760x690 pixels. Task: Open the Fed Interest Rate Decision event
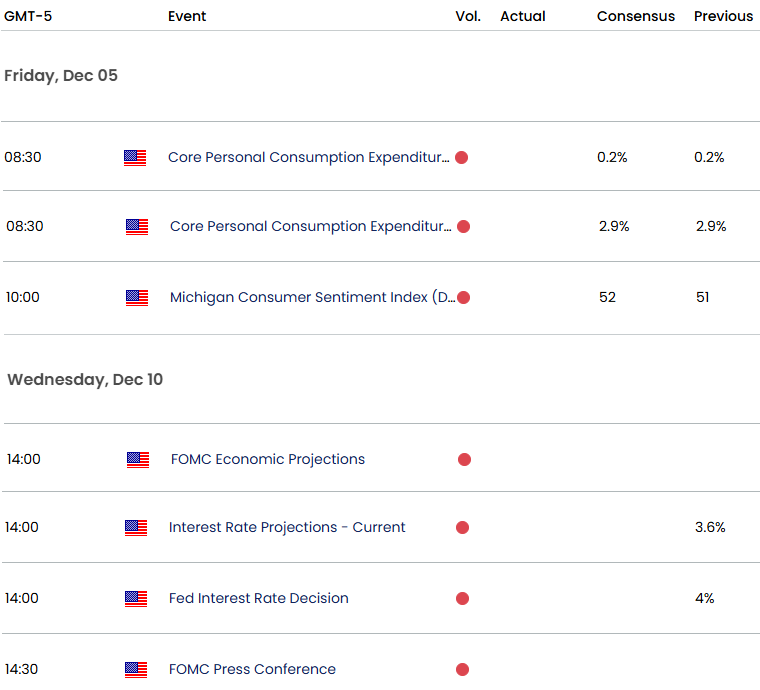click(x=259, y=599)
